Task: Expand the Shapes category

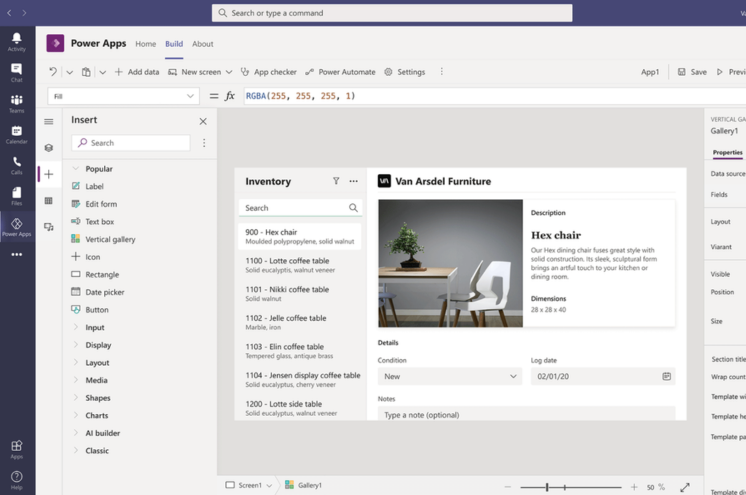Action: click(x=76, y=397)
